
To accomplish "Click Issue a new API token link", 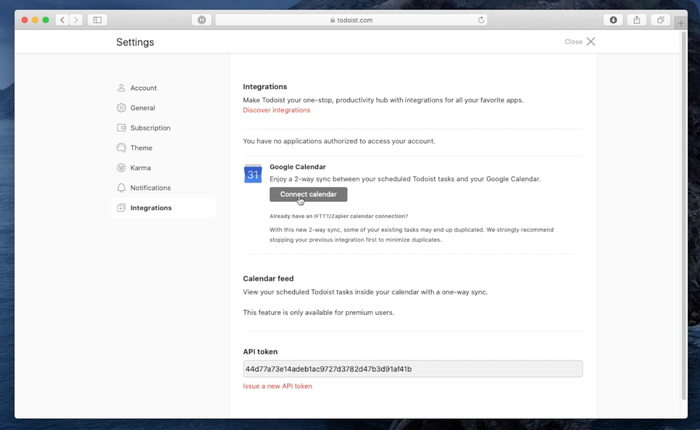I will tap(277, 386).
